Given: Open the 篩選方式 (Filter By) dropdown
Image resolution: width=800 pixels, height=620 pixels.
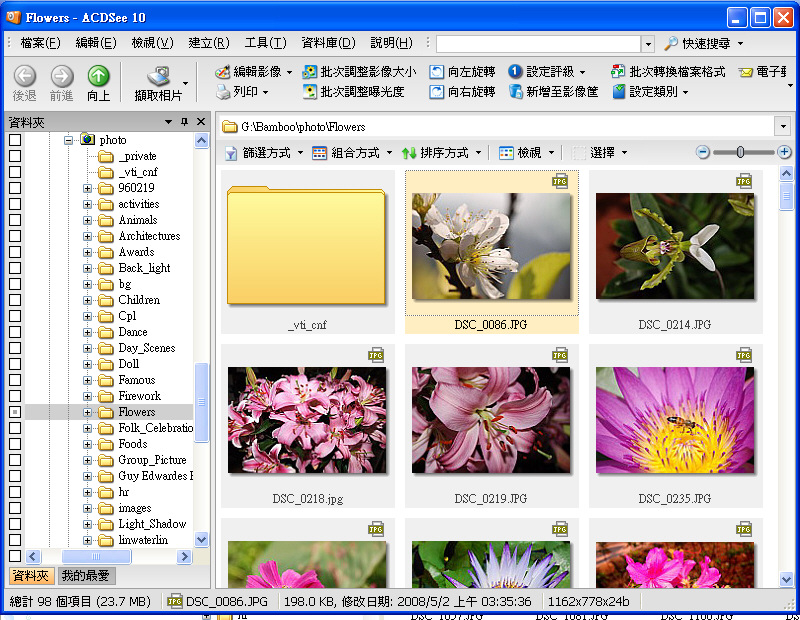Looking at the screenshot, I should pos(257,153).
